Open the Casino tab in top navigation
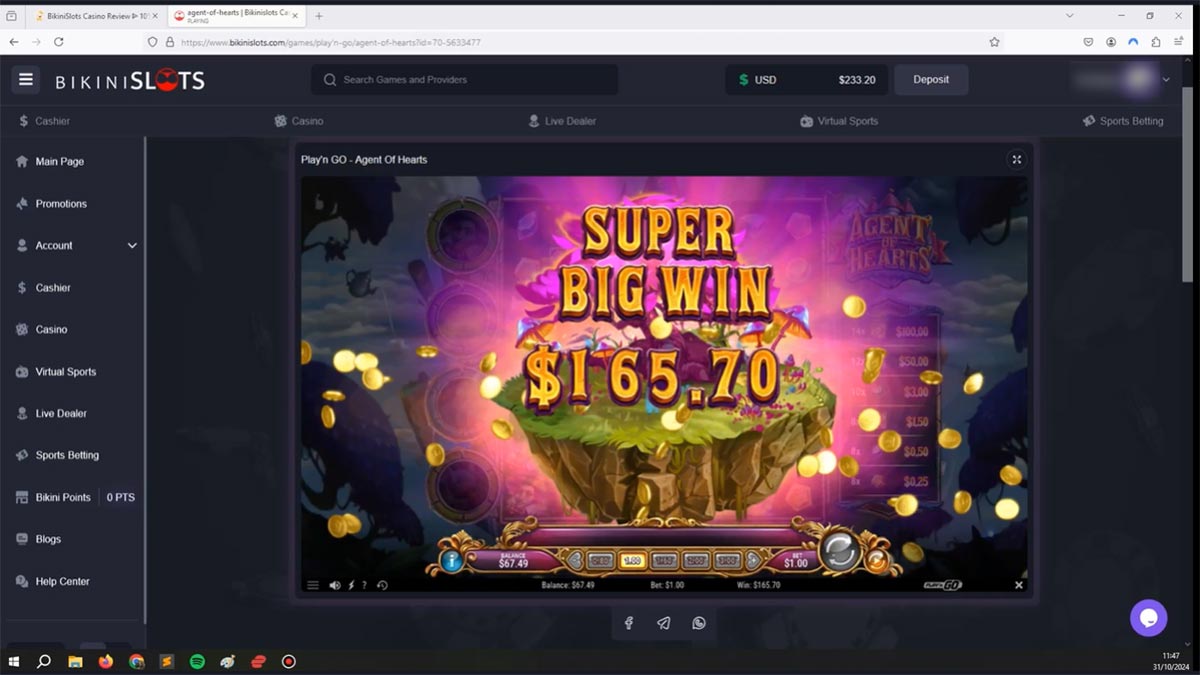 click(x=299, y=121)
